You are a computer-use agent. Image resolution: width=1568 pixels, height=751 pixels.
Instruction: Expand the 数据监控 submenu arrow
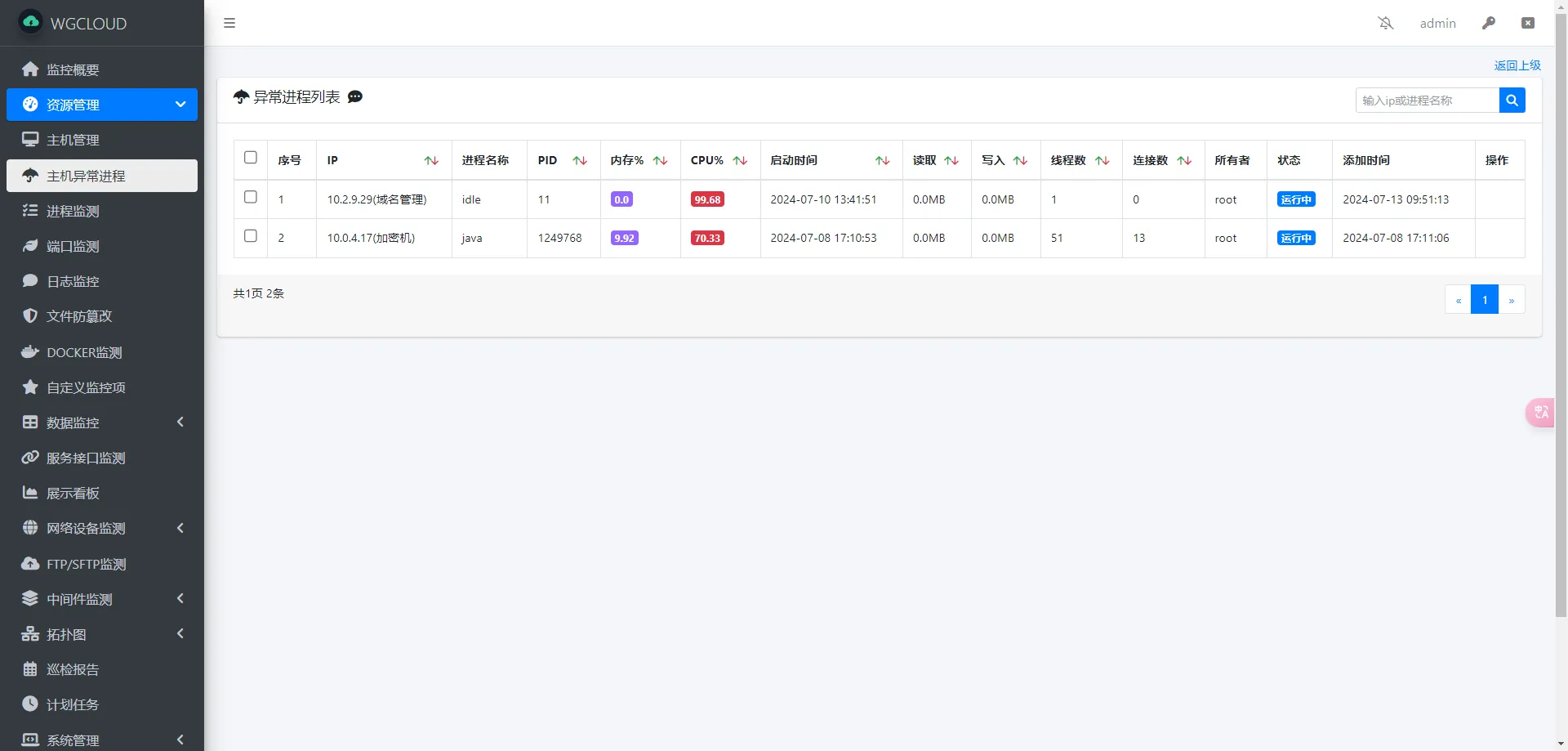[180, 422]
